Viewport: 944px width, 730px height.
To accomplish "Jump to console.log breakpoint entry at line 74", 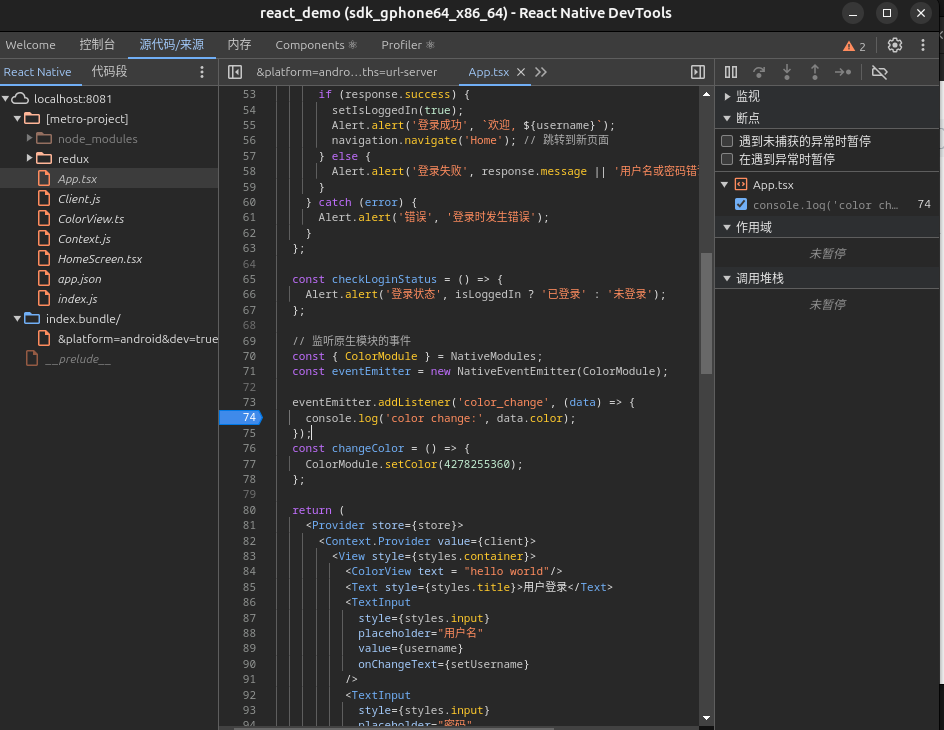I will [x=825, y=205].
